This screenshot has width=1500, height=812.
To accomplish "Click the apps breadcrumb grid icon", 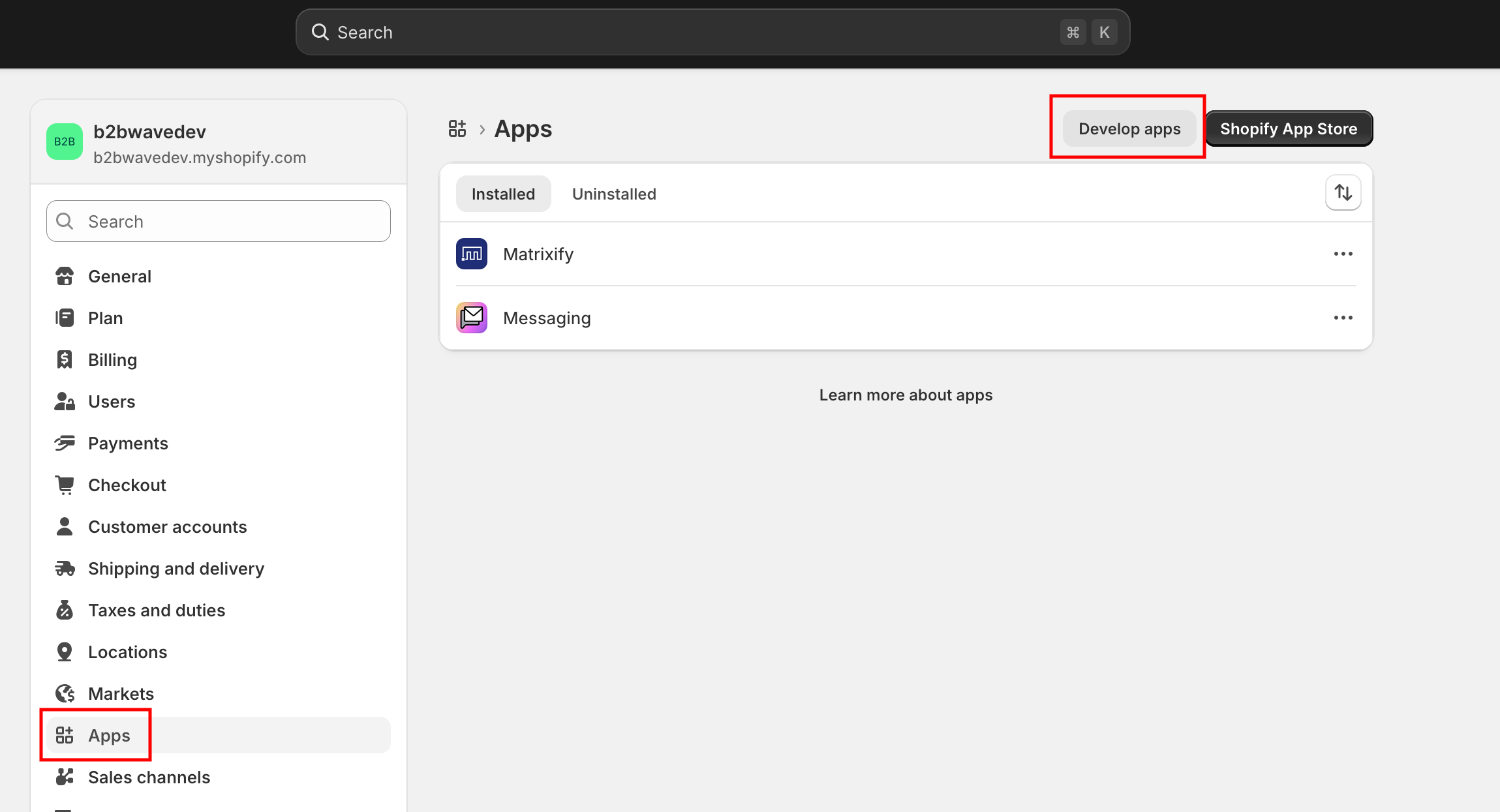I will coord(457,128).
